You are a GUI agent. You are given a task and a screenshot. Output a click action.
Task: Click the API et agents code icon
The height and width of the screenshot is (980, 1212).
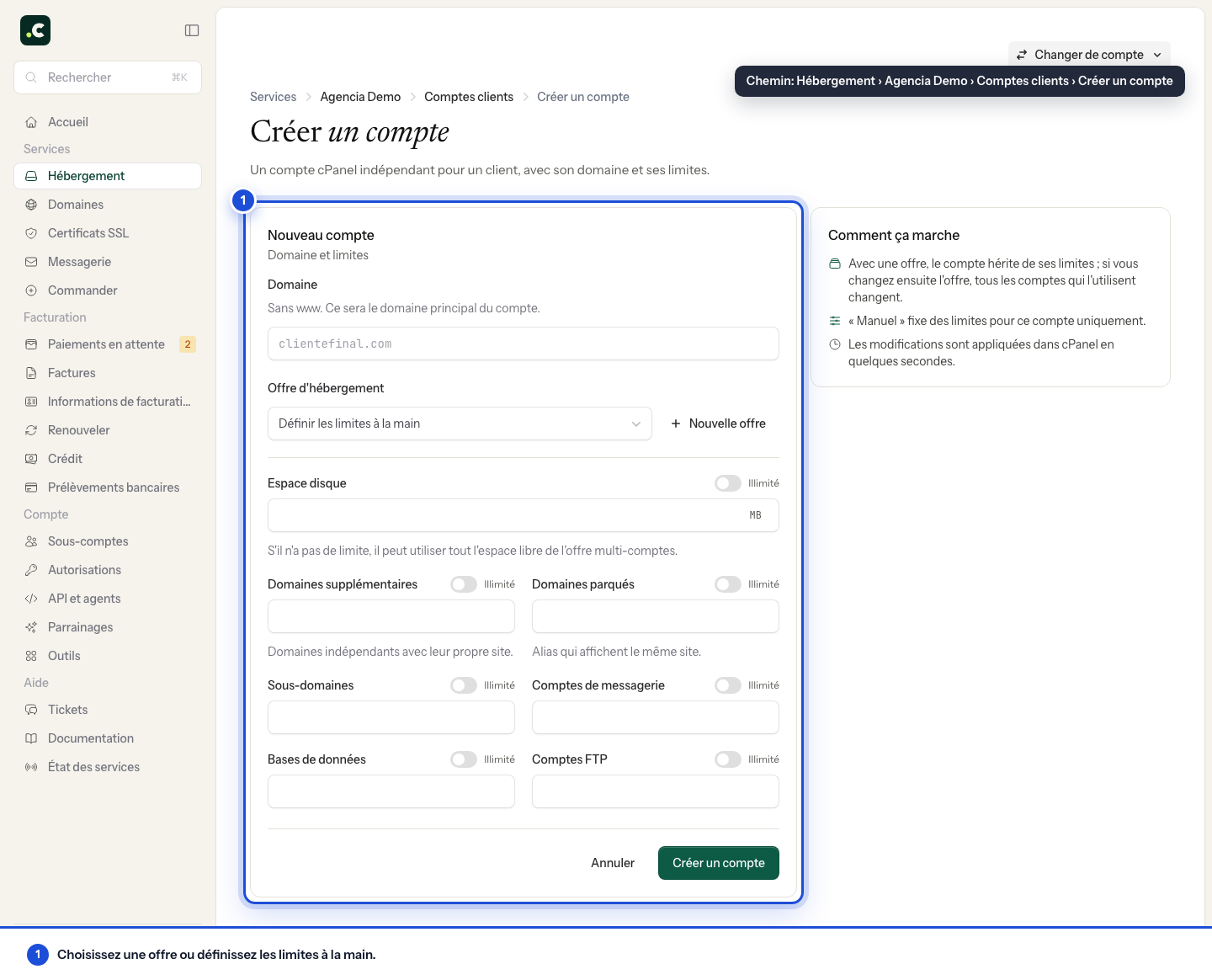(31, 599)
